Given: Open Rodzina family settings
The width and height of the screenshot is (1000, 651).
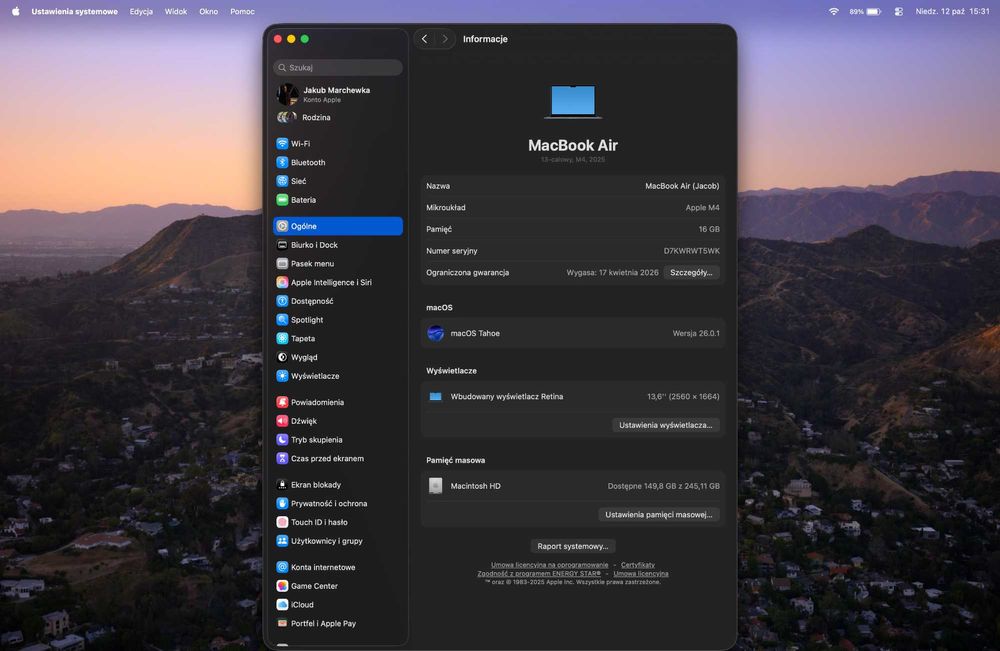Looking at the screenshot, I should pyautogui.click(x=337, y=117).
